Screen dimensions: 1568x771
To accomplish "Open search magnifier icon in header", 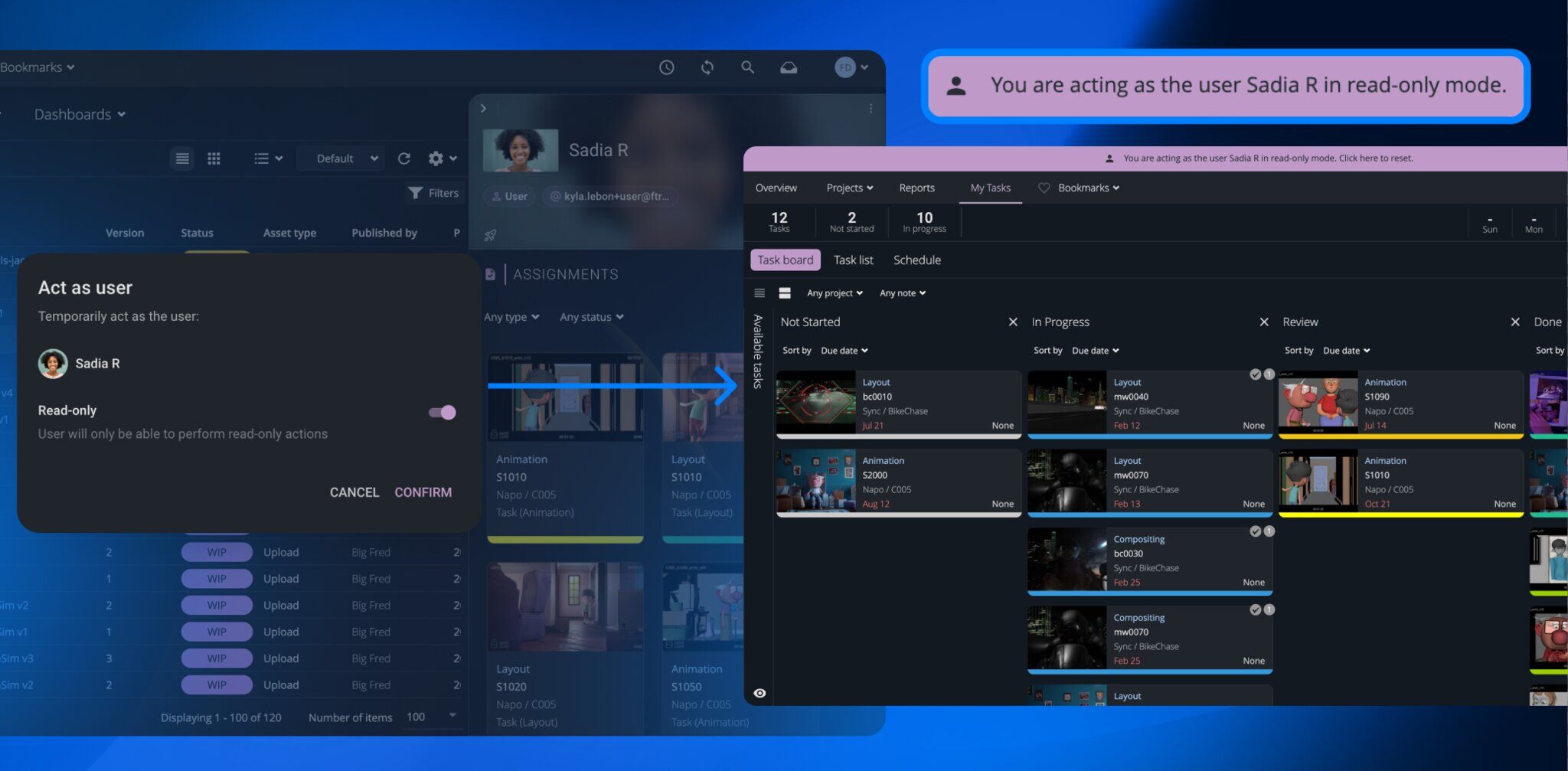I will coord(747,67).
